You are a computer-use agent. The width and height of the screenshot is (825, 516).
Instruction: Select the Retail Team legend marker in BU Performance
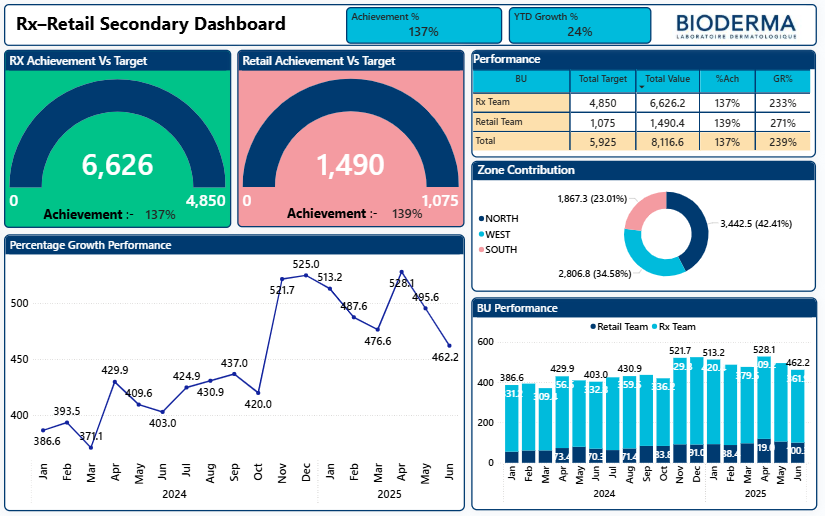(x=592, y=327)
